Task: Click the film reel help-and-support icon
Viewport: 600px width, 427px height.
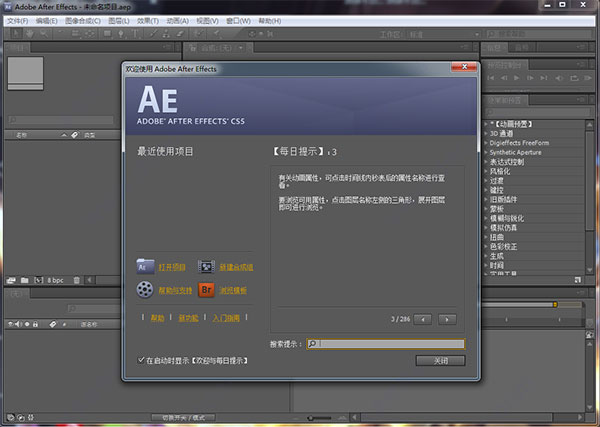Action: click(145, 290)
